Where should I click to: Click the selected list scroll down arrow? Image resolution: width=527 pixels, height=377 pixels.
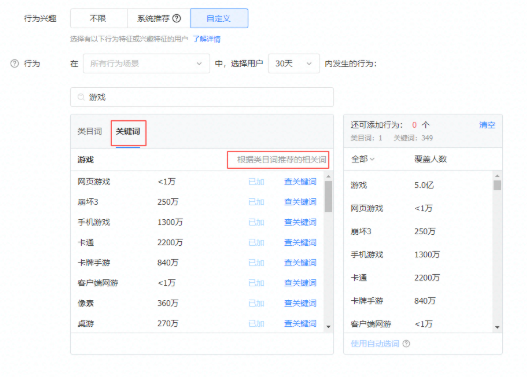click(497, 327)
